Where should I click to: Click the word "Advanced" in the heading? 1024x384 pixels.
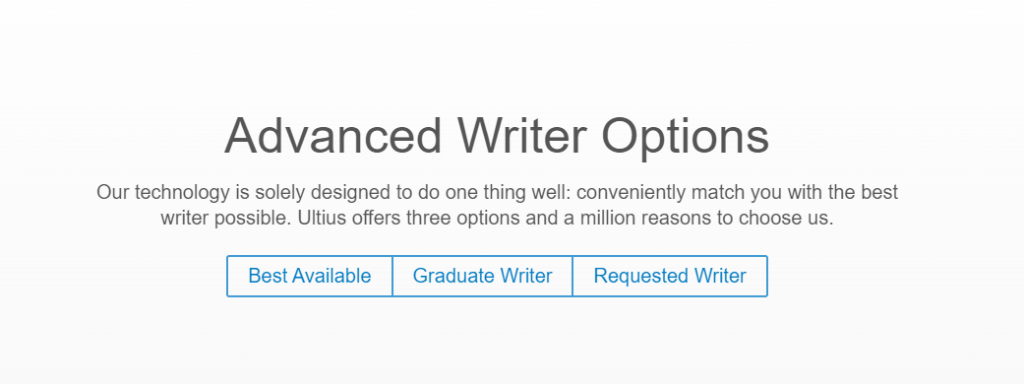tap(333, 135)
